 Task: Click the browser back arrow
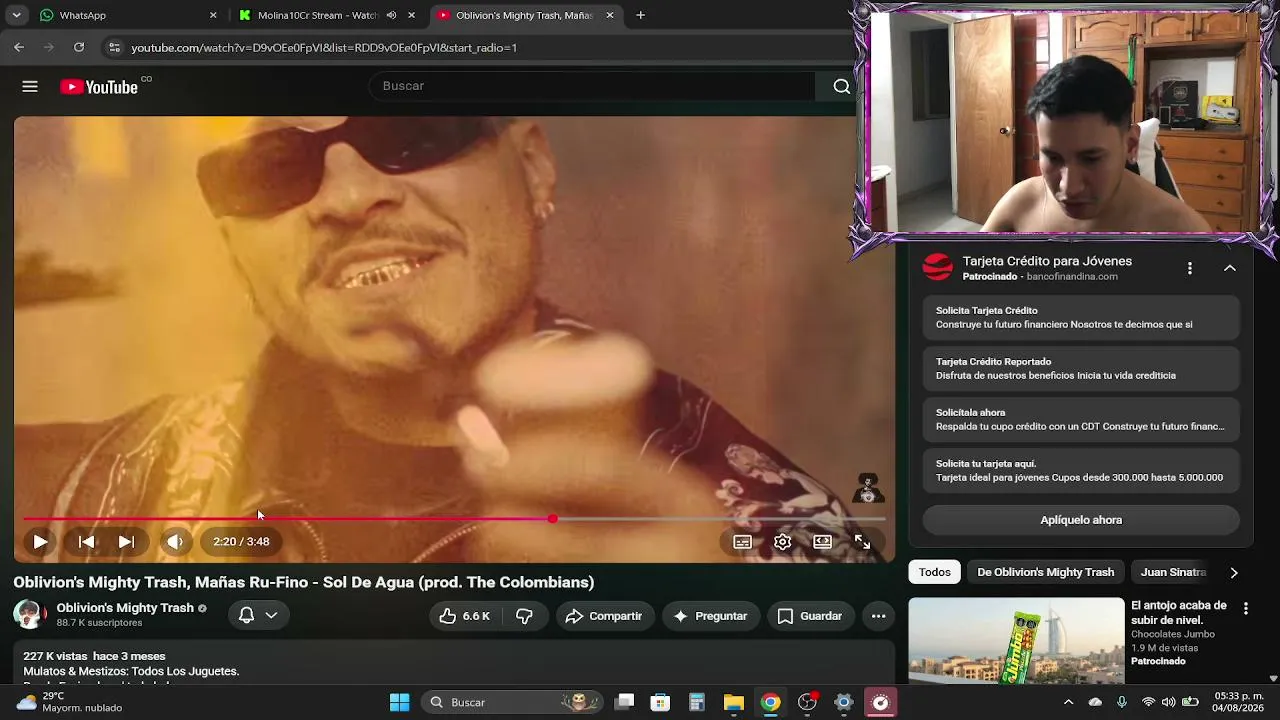19,47
